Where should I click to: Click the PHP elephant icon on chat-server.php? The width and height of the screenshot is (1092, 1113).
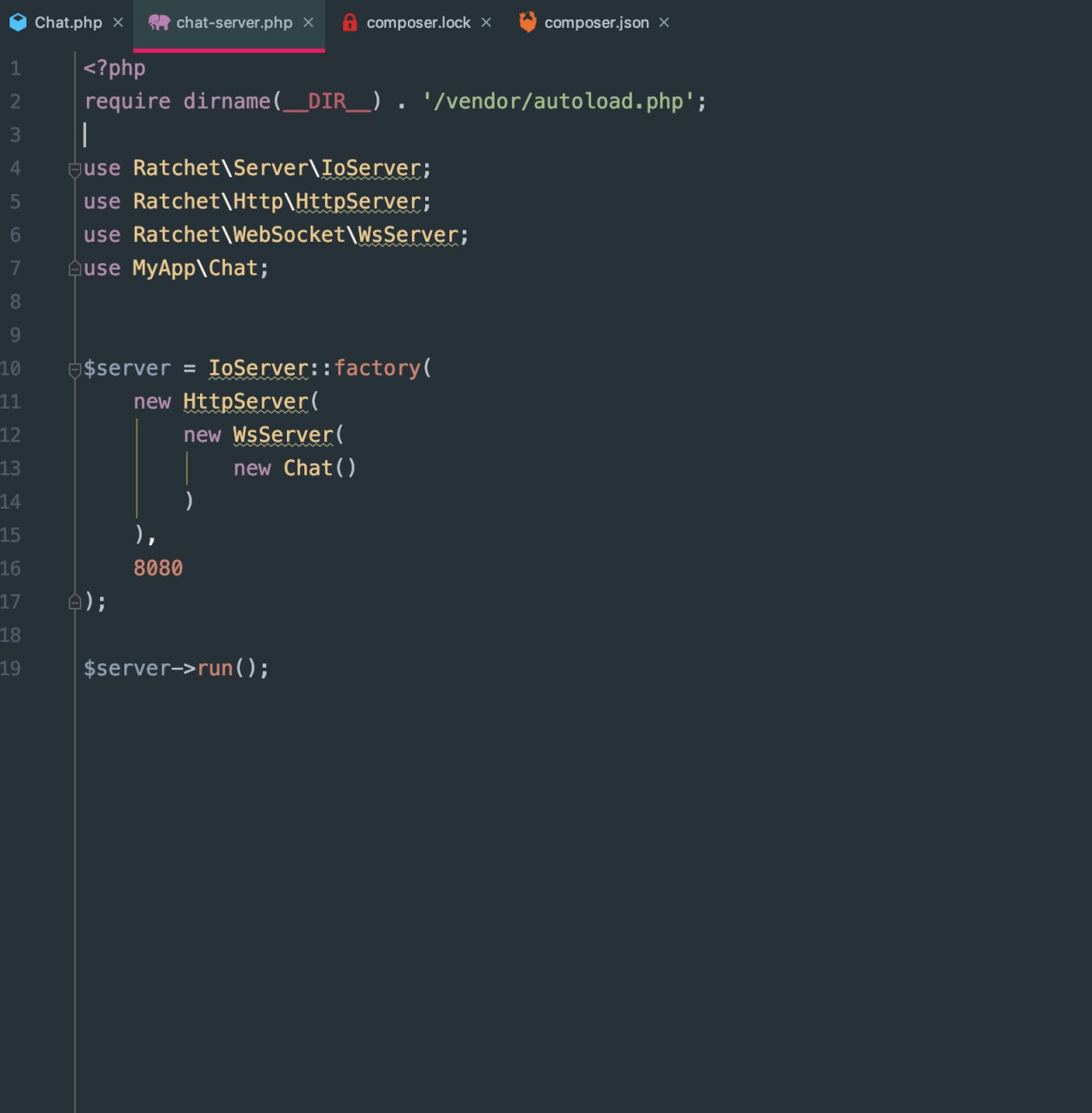[159, 23]
